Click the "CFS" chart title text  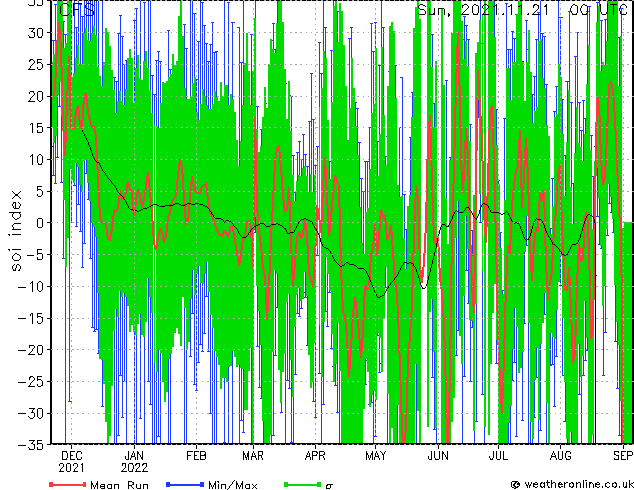(77, 9)
